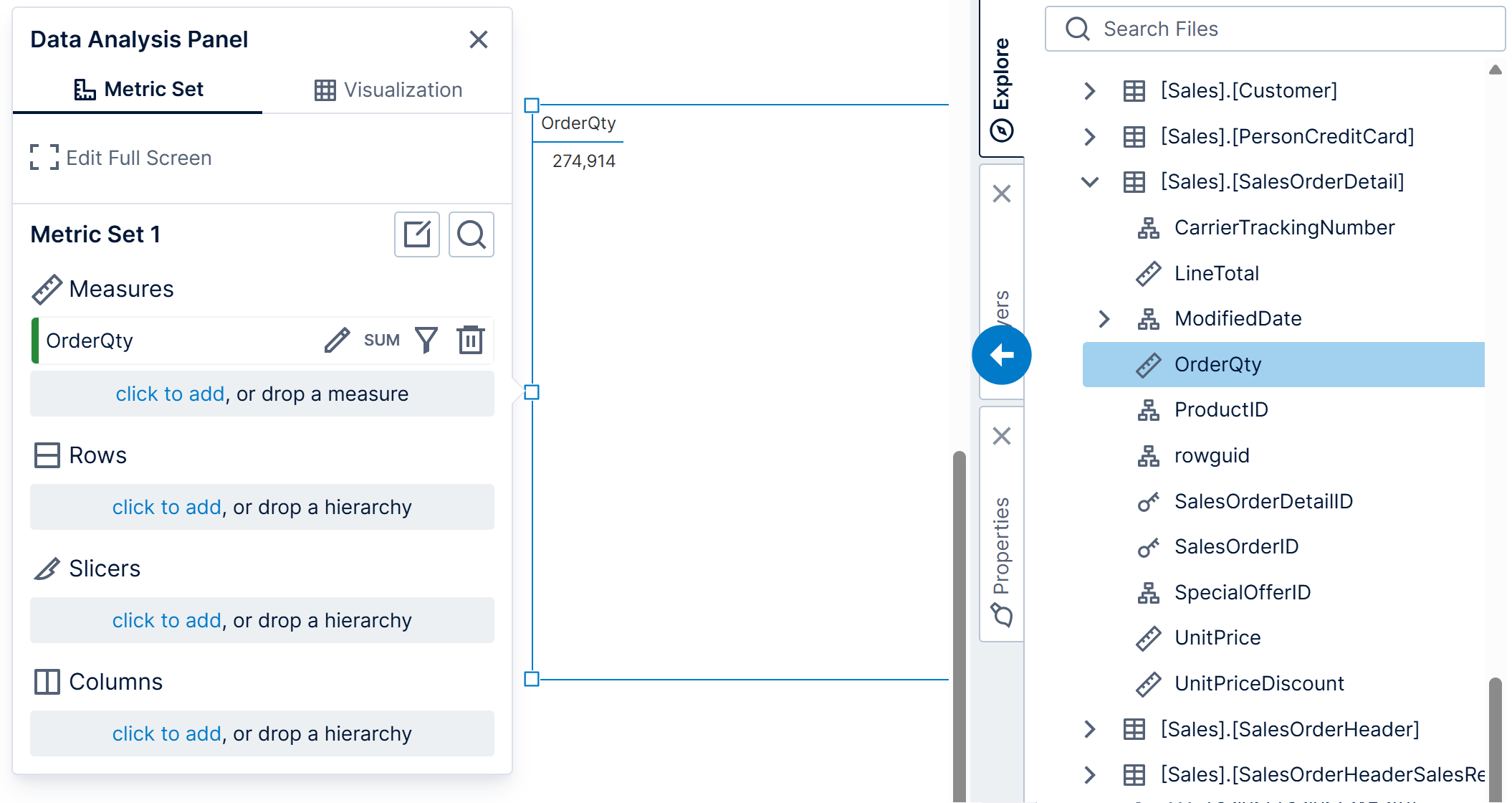The height and width of the screenshot is (803, 1512).
Task: Close the Layers sidebar tab
Action: point(1002,194)
